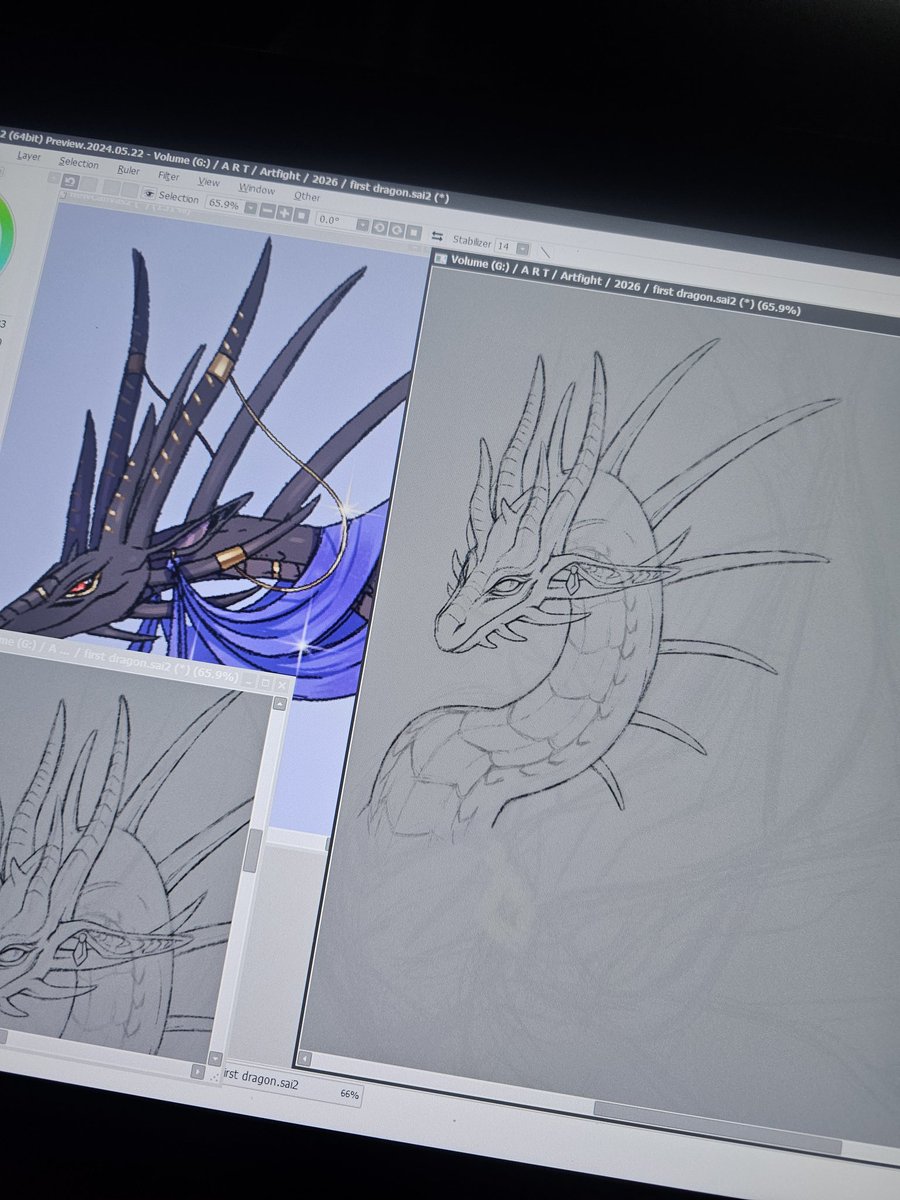The height and width of the screenshot is (1200, 900).
Task: Open the View menu
Action: point(208,182)
